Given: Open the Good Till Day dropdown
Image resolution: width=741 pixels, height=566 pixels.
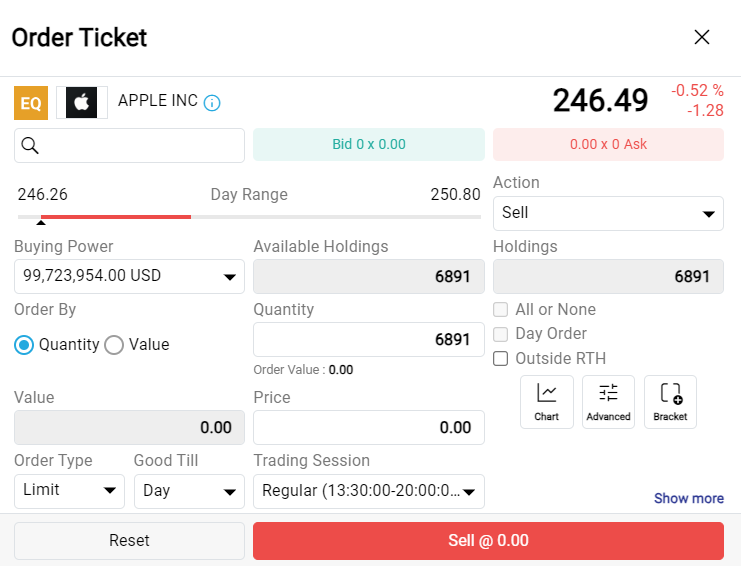Looking at the screenshot, I should click(x=189, y=491).
